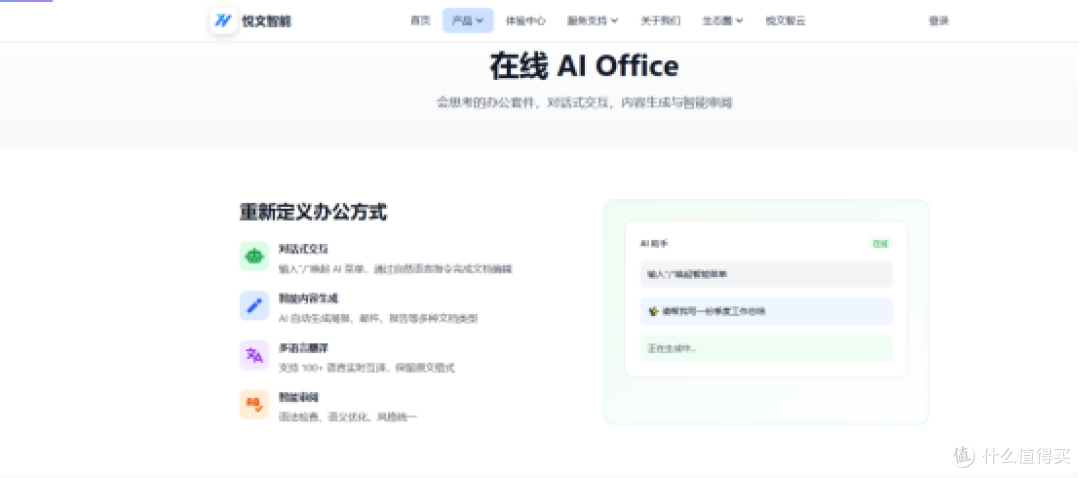Click the green 正在生成中 status row
This screenshot has height=478, width=1080.
point(766,349)
